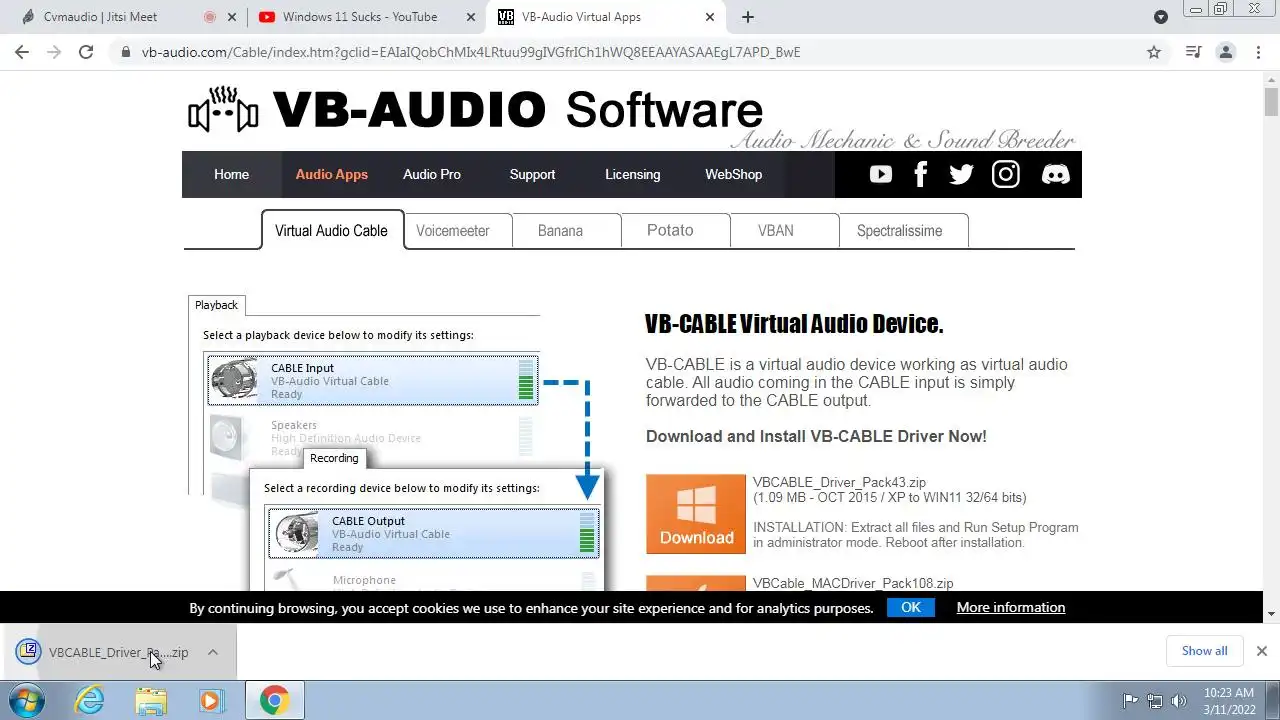Screen dimensions: 1280x720
Task: Close the downloads bar
Action: pyautogui.click(x=1262, y=651)
